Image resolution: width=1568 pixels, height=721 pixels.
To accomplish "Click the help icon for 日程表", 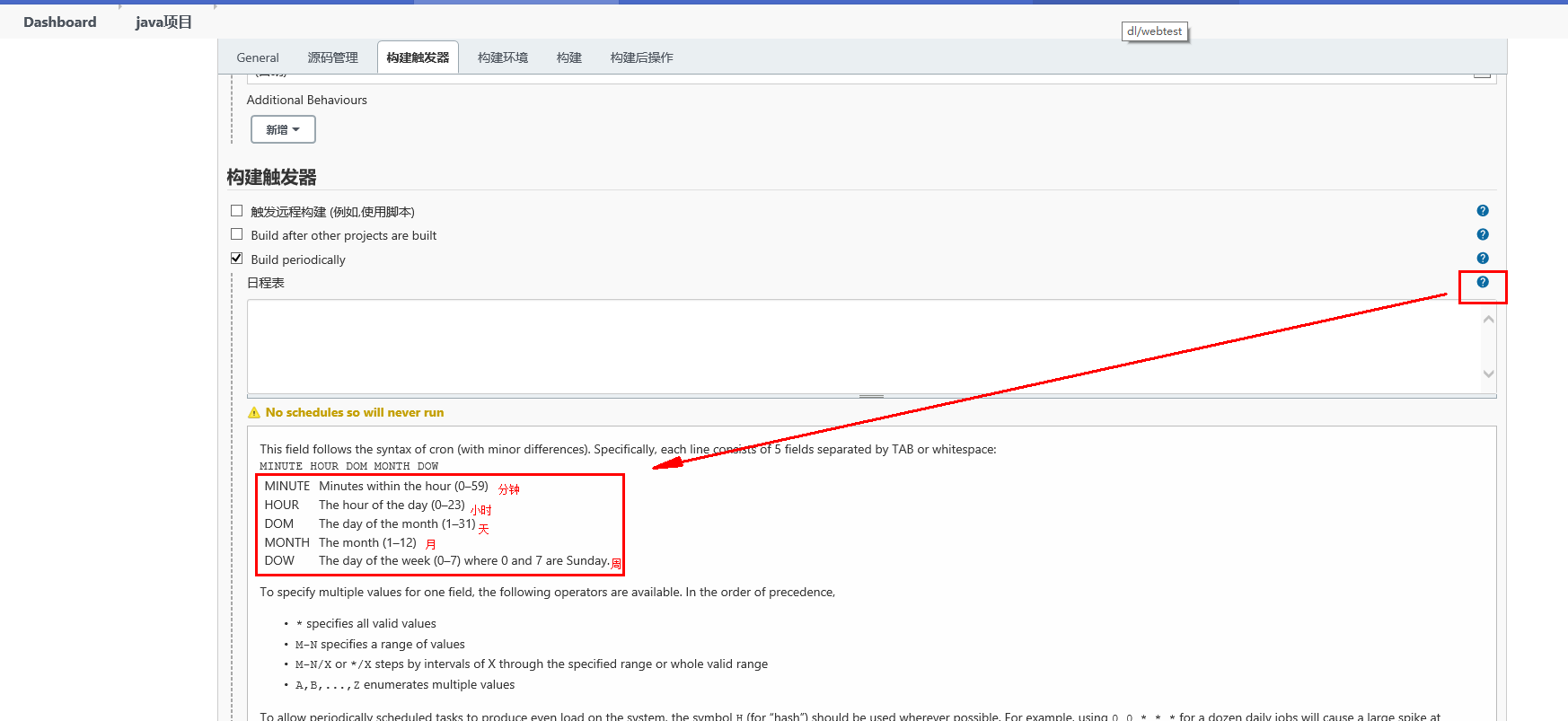I will [1483, 282].
